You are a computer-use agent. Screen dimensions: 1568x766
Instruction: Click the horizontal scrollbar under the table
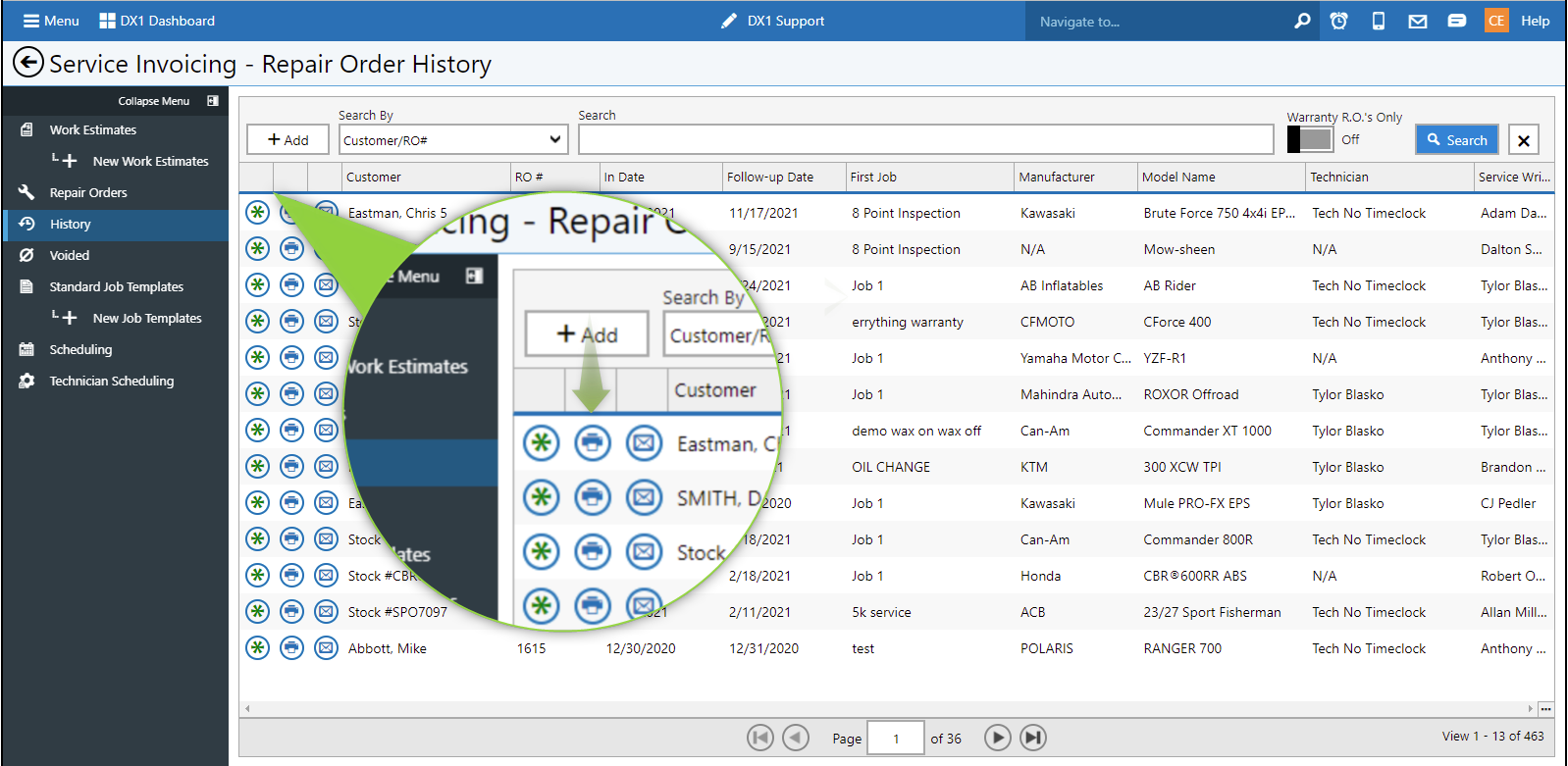tap(888, 708)
